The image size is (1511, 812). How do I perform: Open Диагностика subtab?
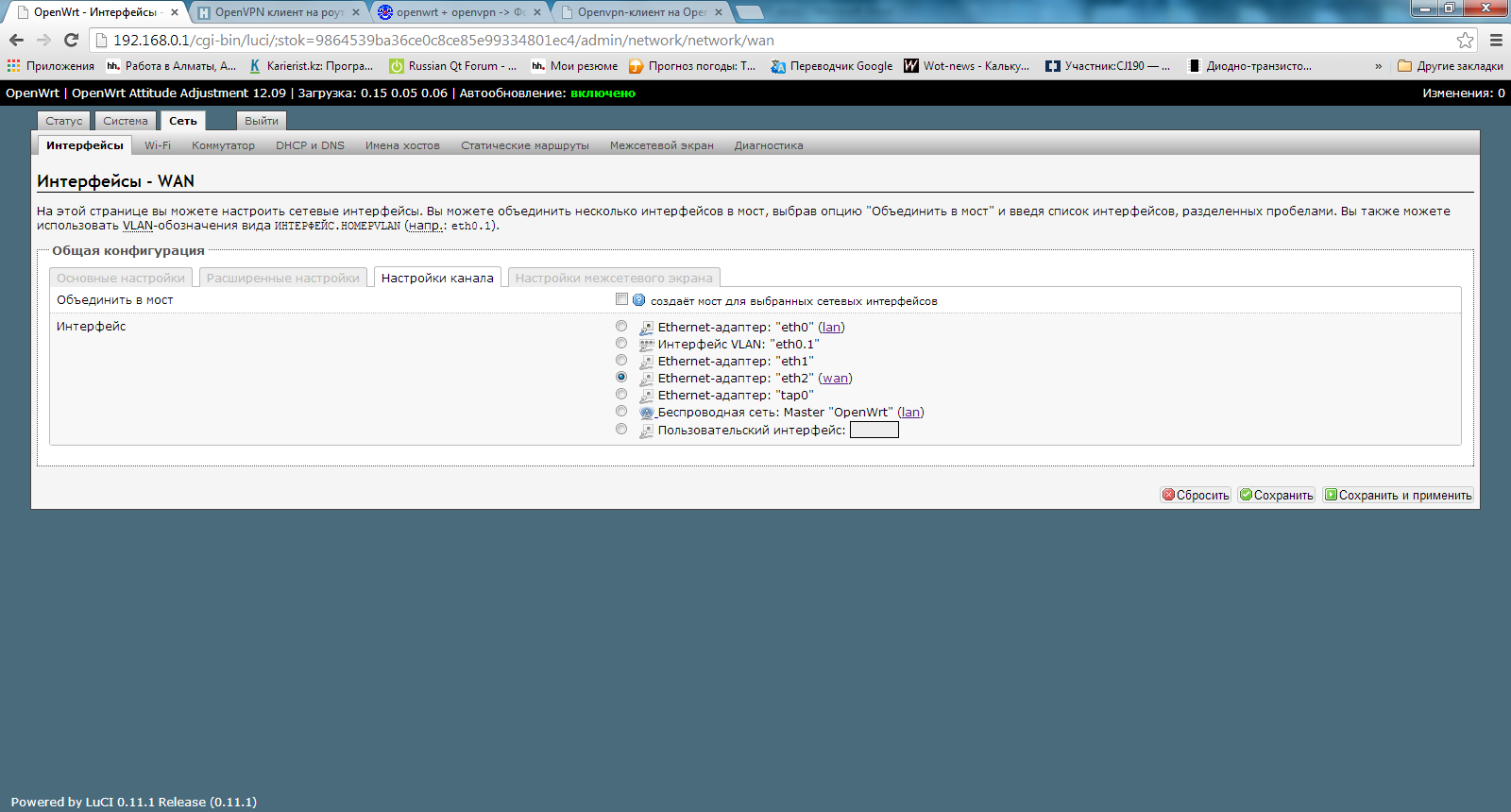(x=769, y=145)
